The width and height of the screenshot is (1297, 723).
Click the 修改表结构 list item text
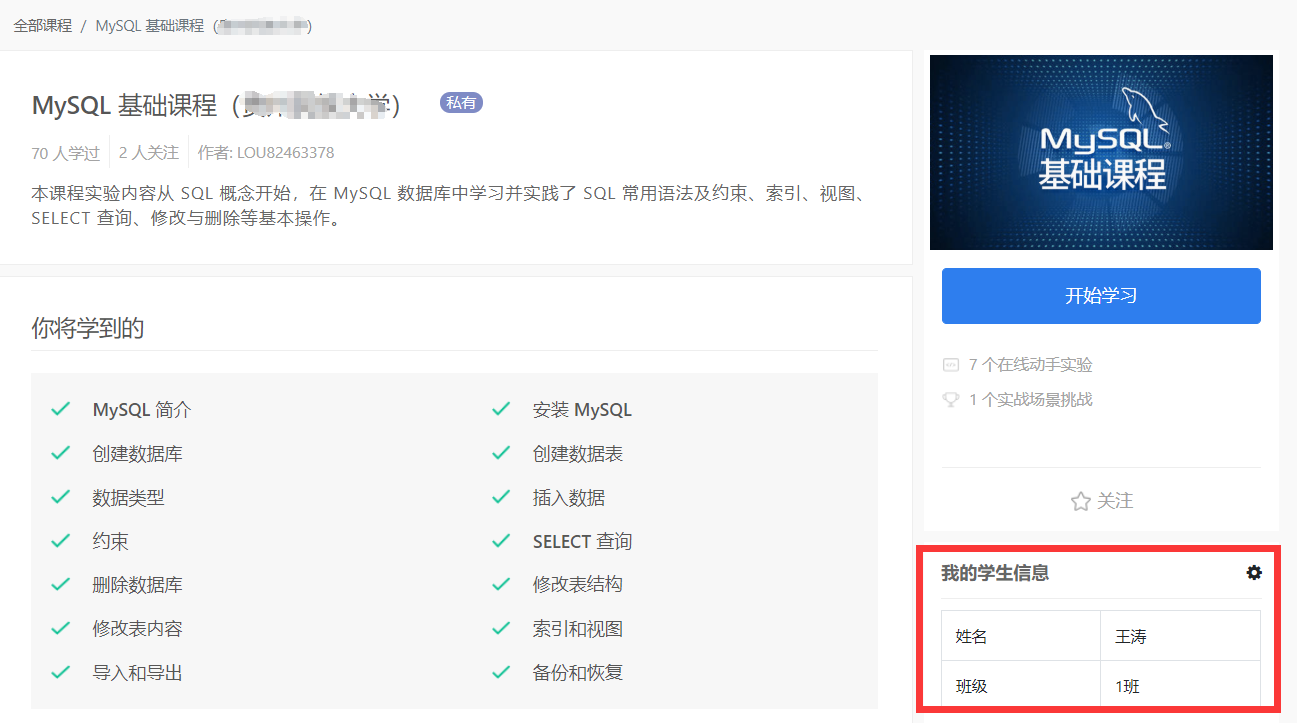(x=578, y=585)
